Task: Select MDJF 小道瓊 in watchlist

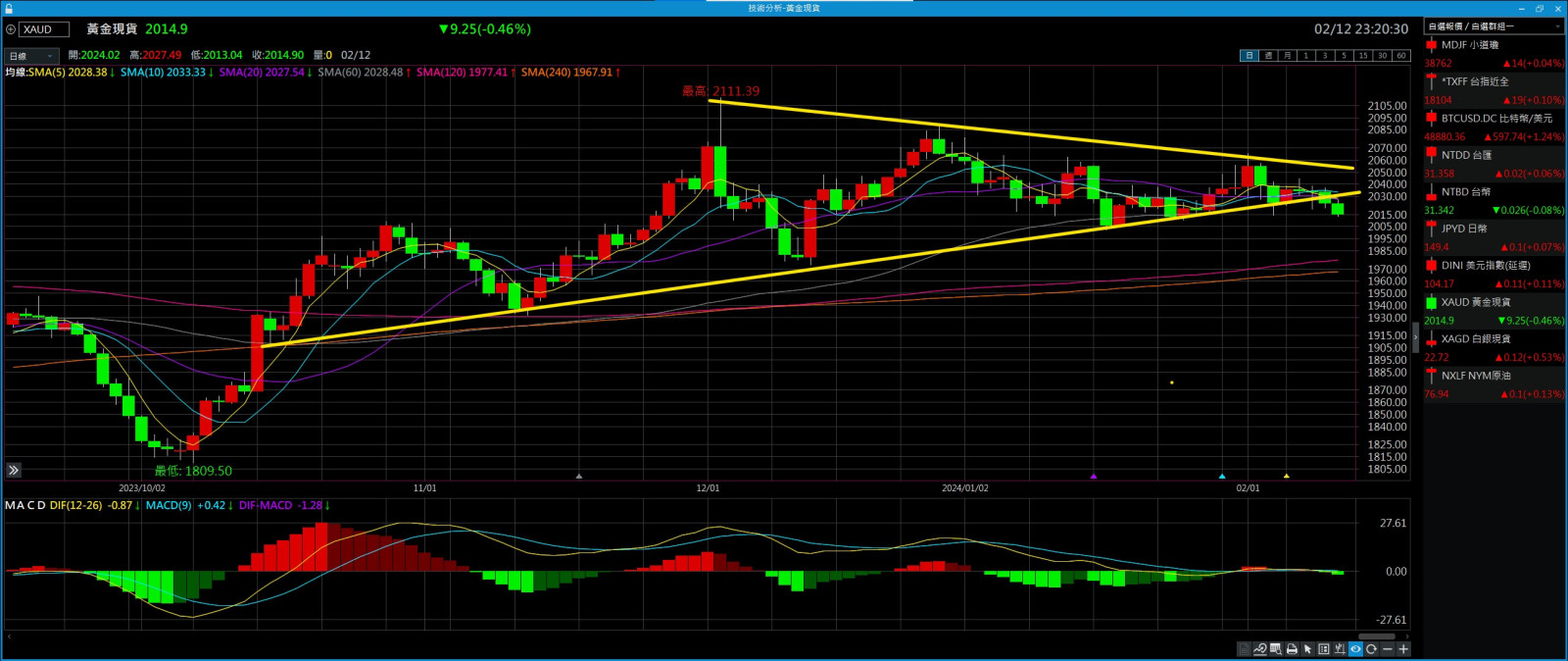Action: [1494, 54]
